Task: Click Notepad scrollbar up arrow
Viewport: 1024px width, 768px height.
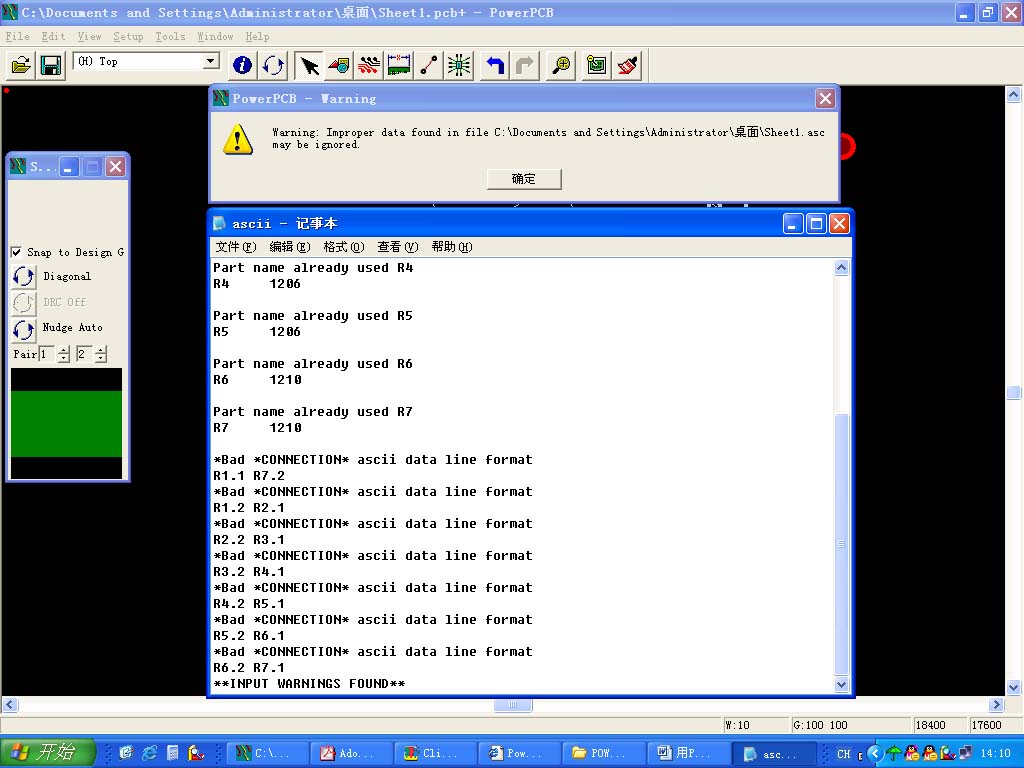Action: tap(842, 267)
